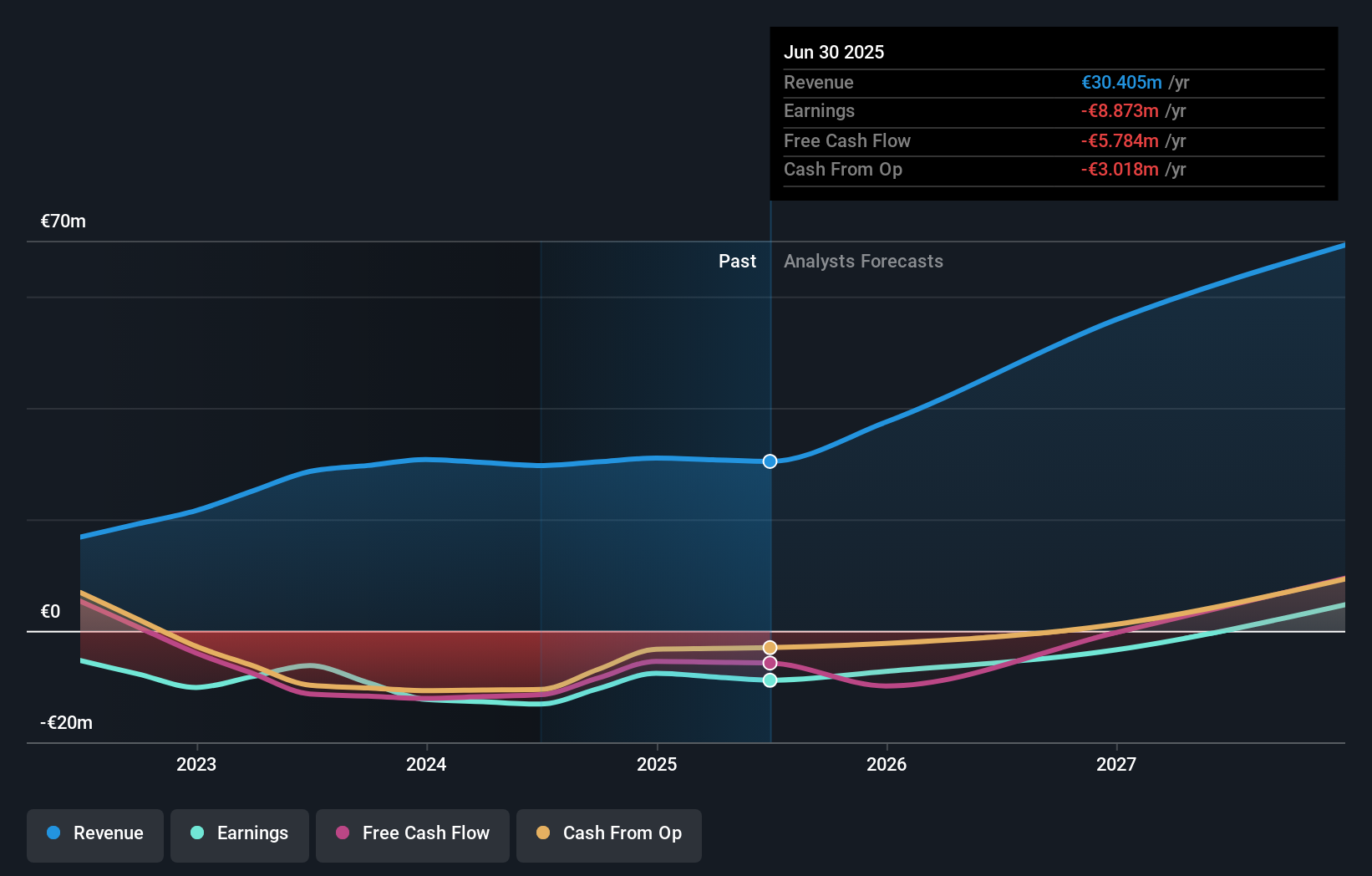
Task: Click the €30.405m Revenue value in tooltip
Action: tap(1121, 82)
